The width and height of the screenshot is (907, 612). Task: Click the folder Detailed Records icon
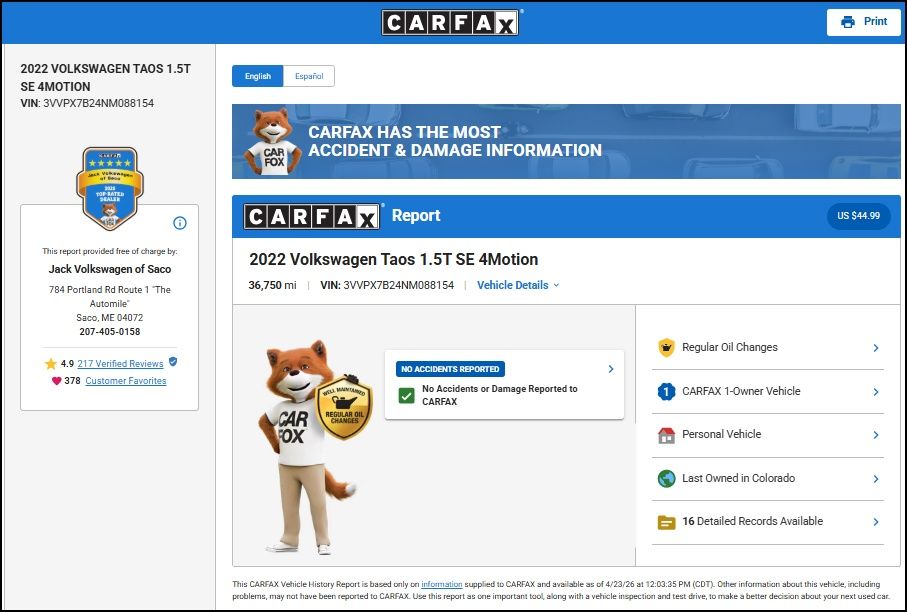point(666,522)
